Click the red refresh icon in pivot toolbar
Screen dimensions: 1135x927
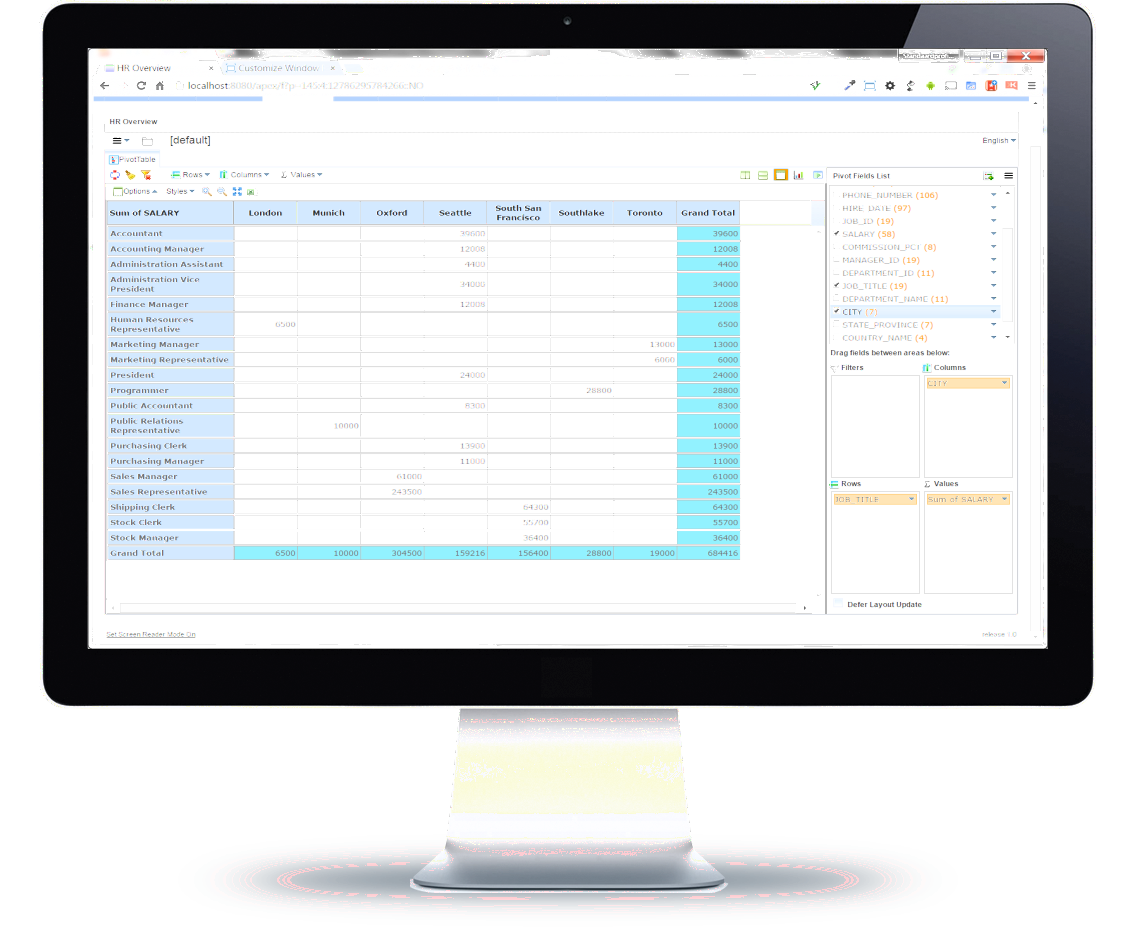coord(115,175)
